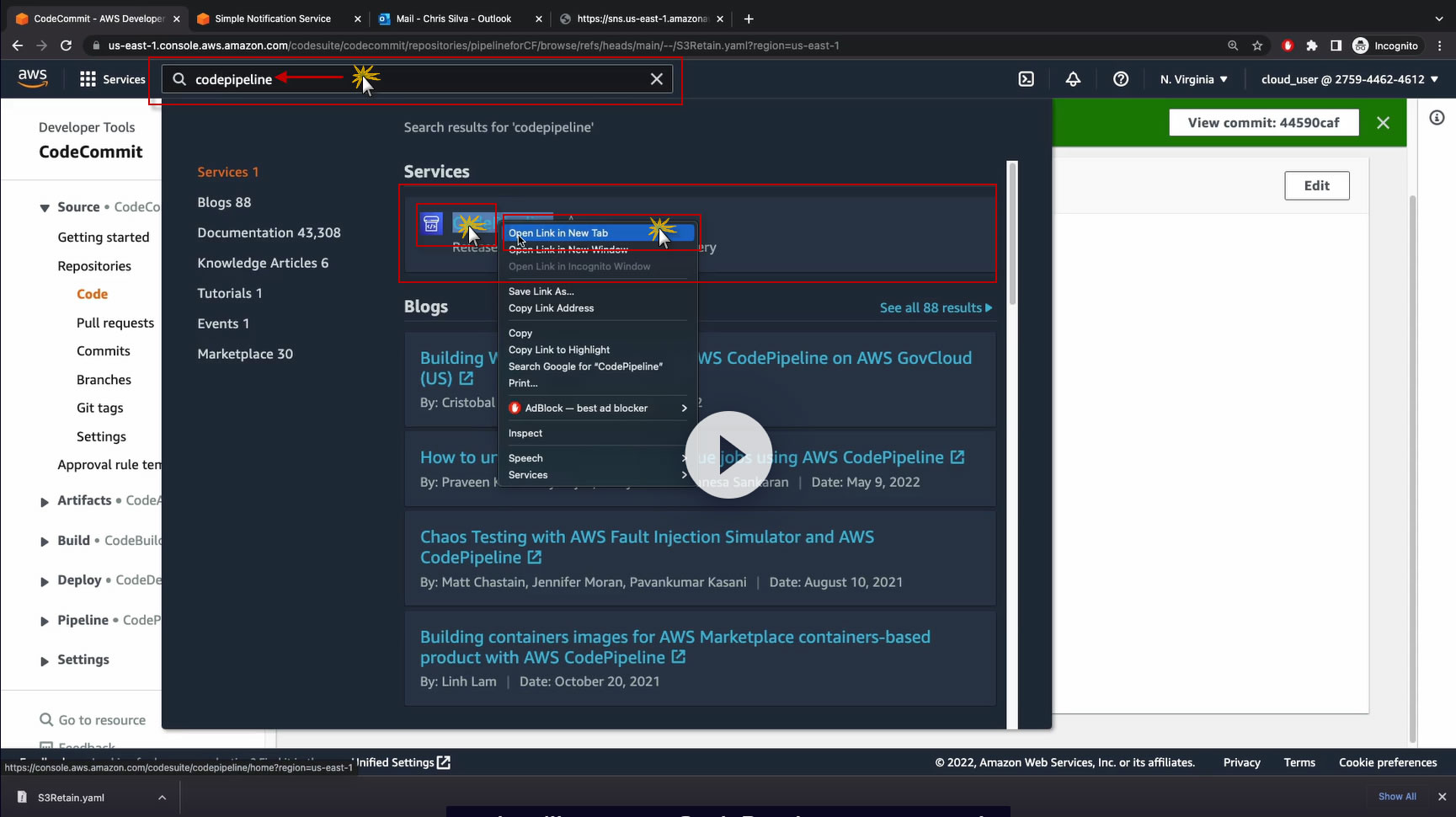Open the S3Retain.yaml downloaded file

click(x=71, y=798)
